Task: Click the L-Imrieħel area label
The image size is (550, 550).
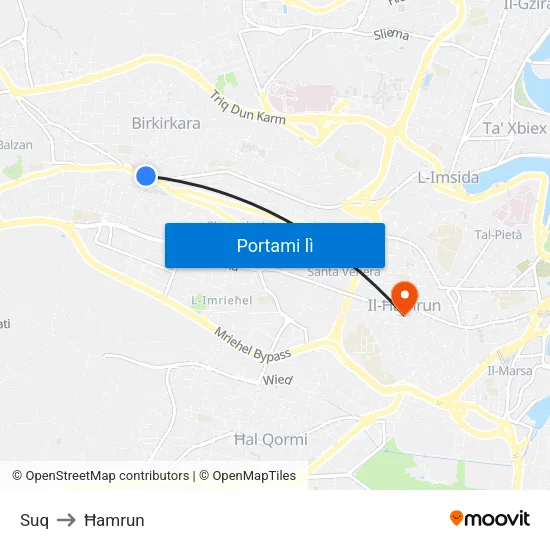Action: pos(222,300)
